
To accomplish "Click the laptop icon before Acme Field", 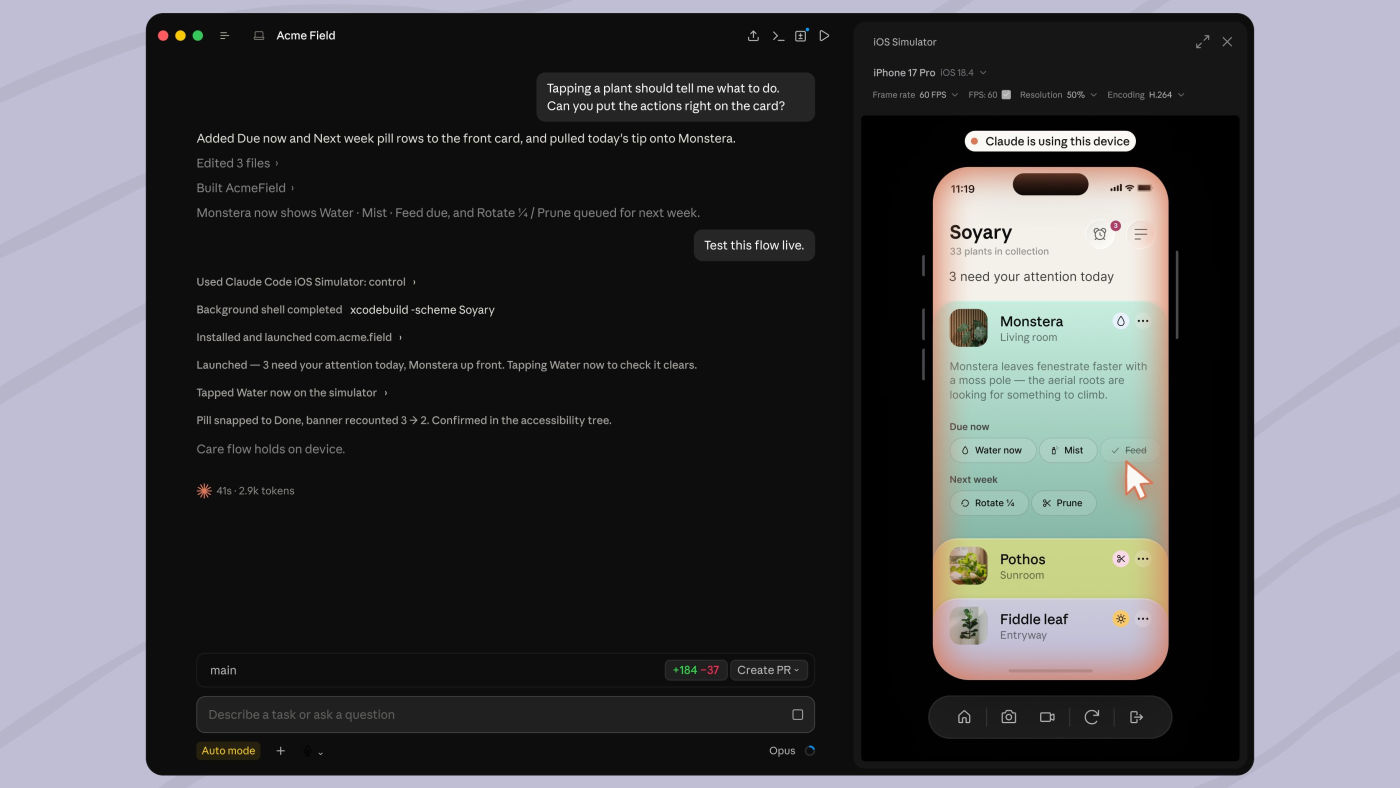I will coord(259,36).
